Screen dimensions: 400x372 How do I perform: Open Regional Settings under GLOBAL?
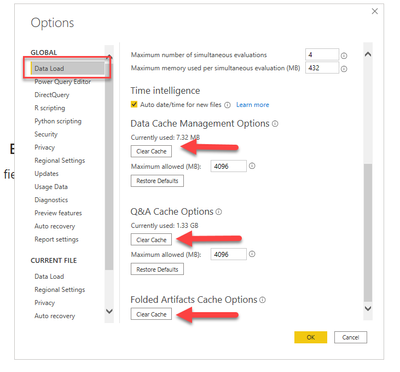pyautogui.click(x=60, y=161)
